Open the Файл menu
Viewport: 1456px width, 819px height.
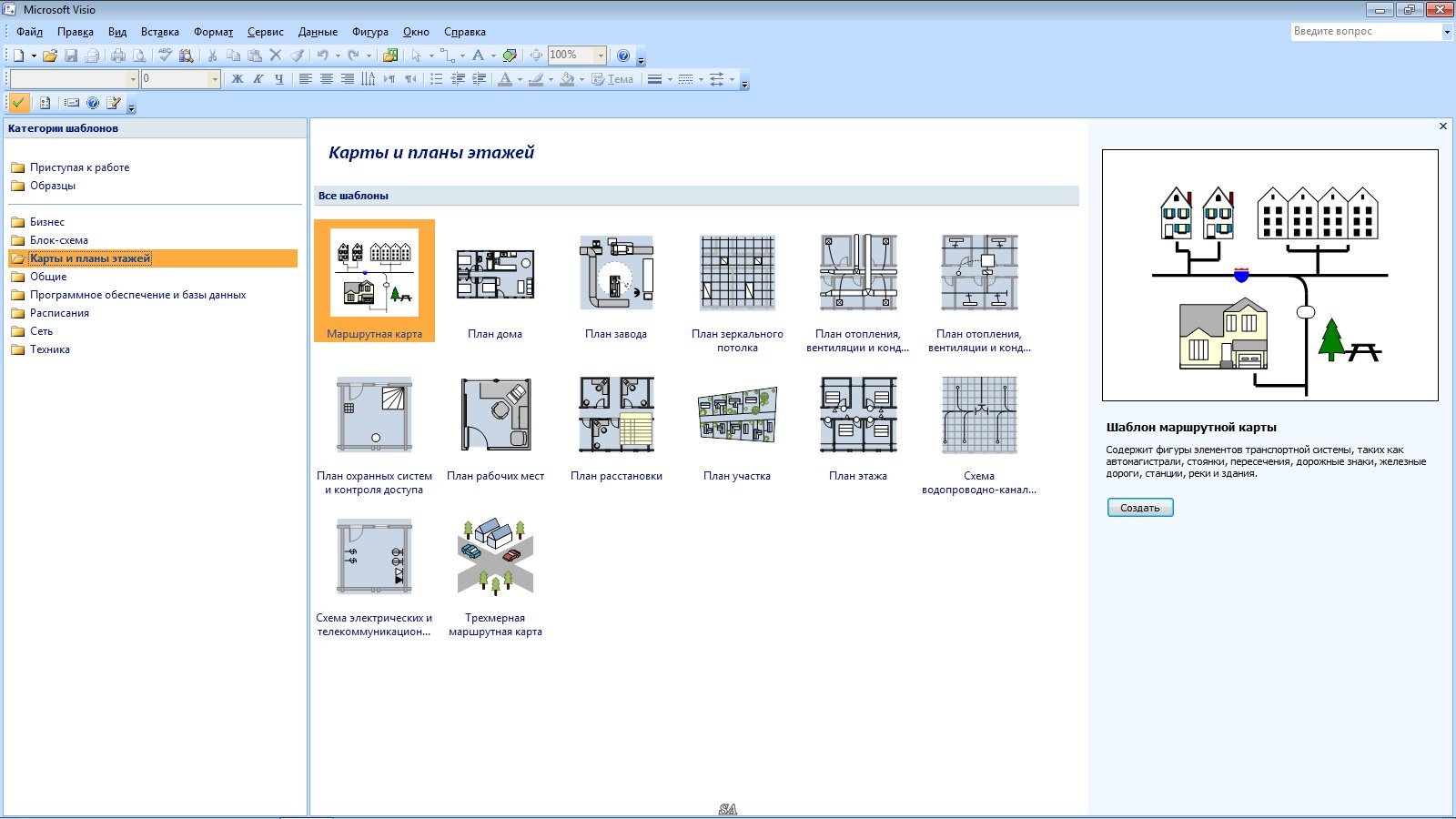point(29,32)
